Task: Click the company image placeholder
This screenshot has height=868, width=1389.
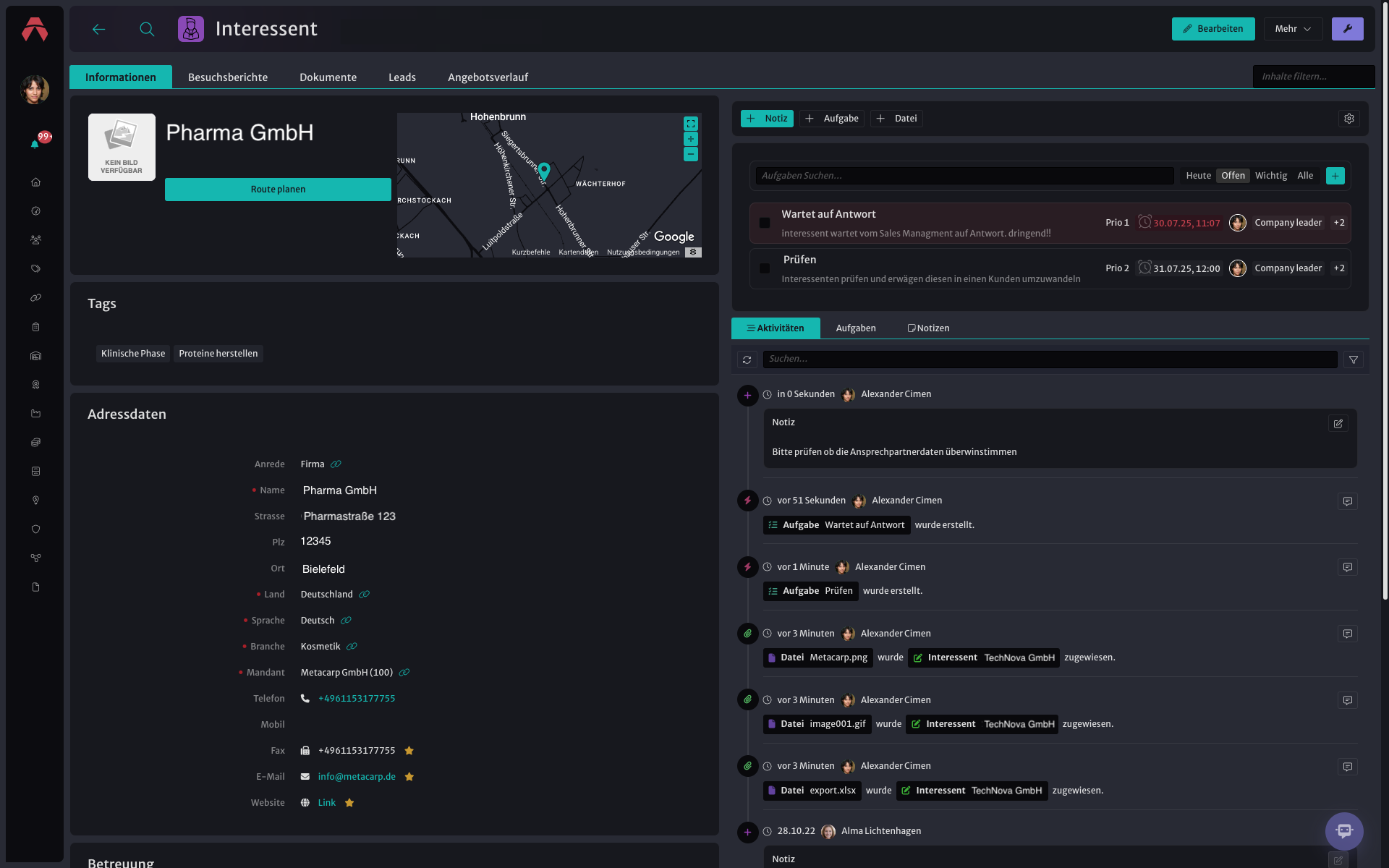Action: point(122,147)
